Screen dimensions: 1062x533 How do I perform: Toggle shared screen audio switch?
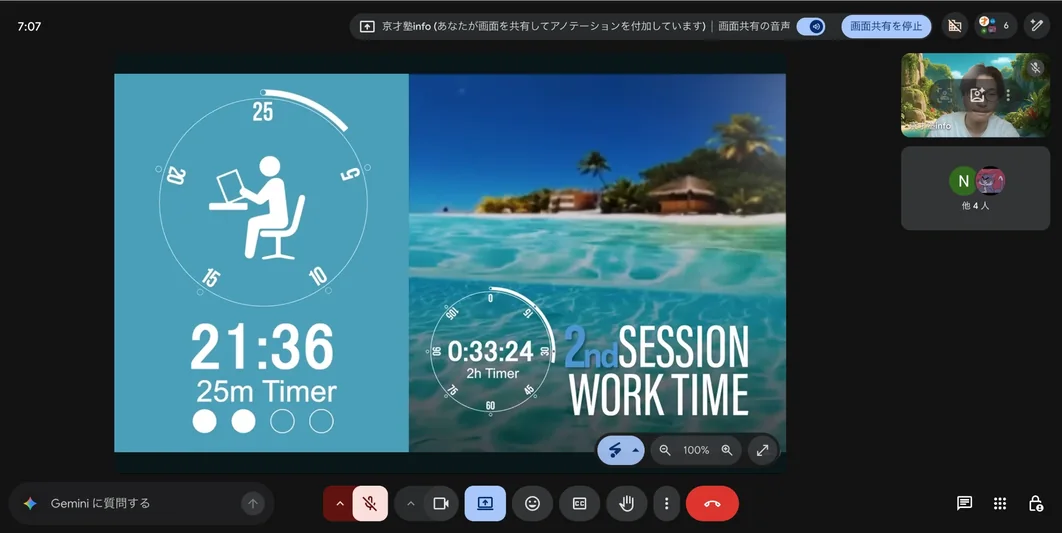coord(811,26)
